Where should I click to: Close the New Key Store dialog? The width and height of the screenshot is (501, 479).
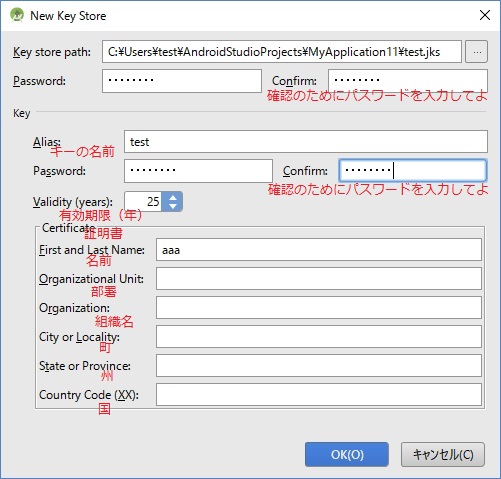(x=484, y=15)
